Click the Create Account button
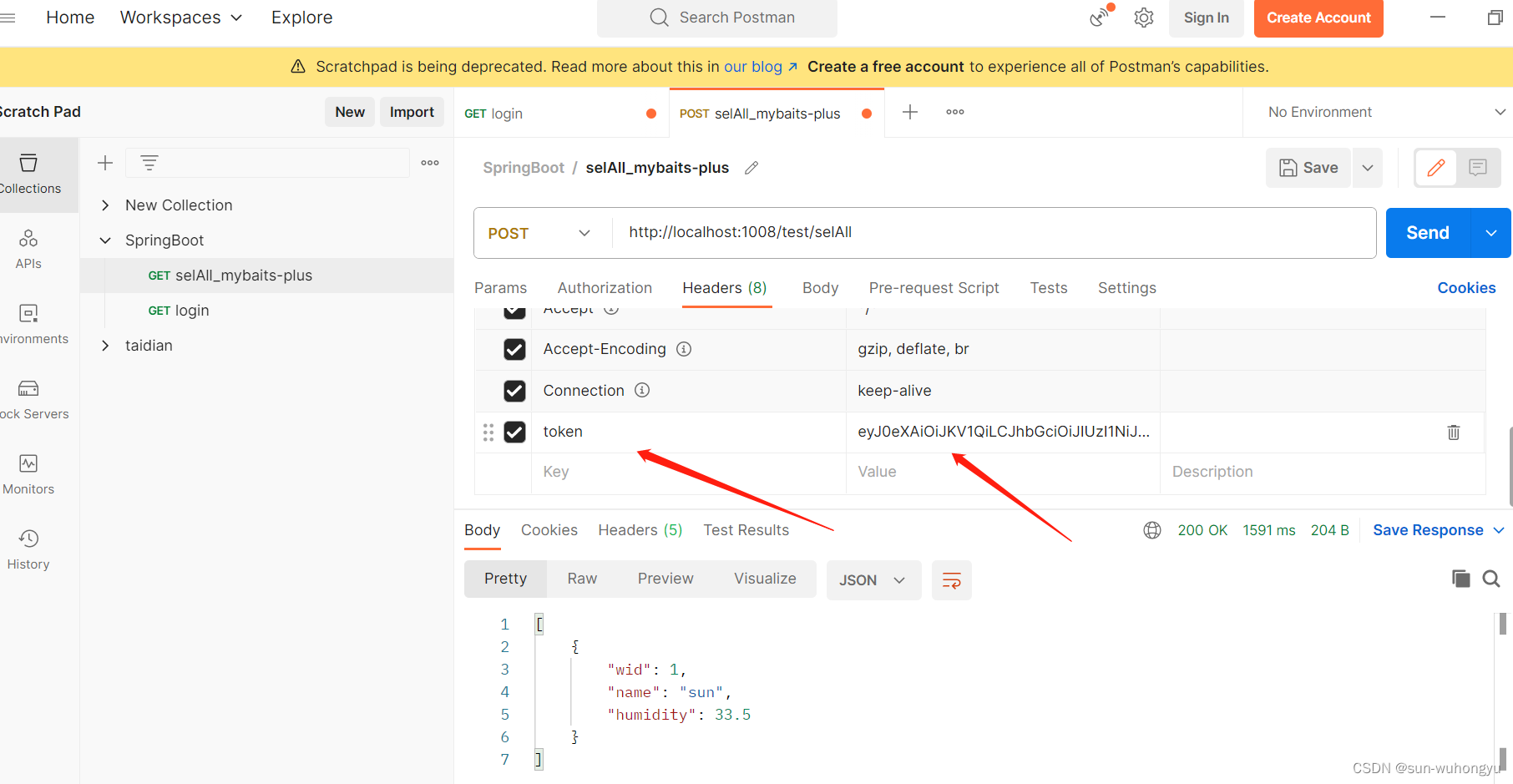The height and width of the screenshot is (784, 1513). (1318, 18)
